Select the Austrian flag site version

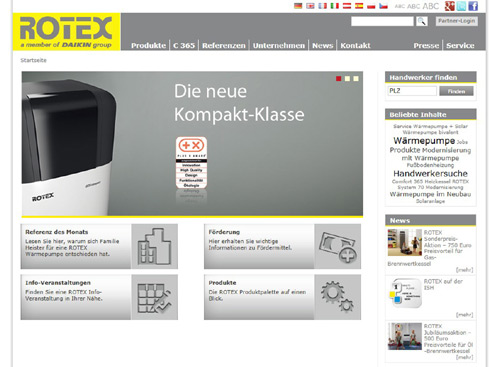(347, 6)
